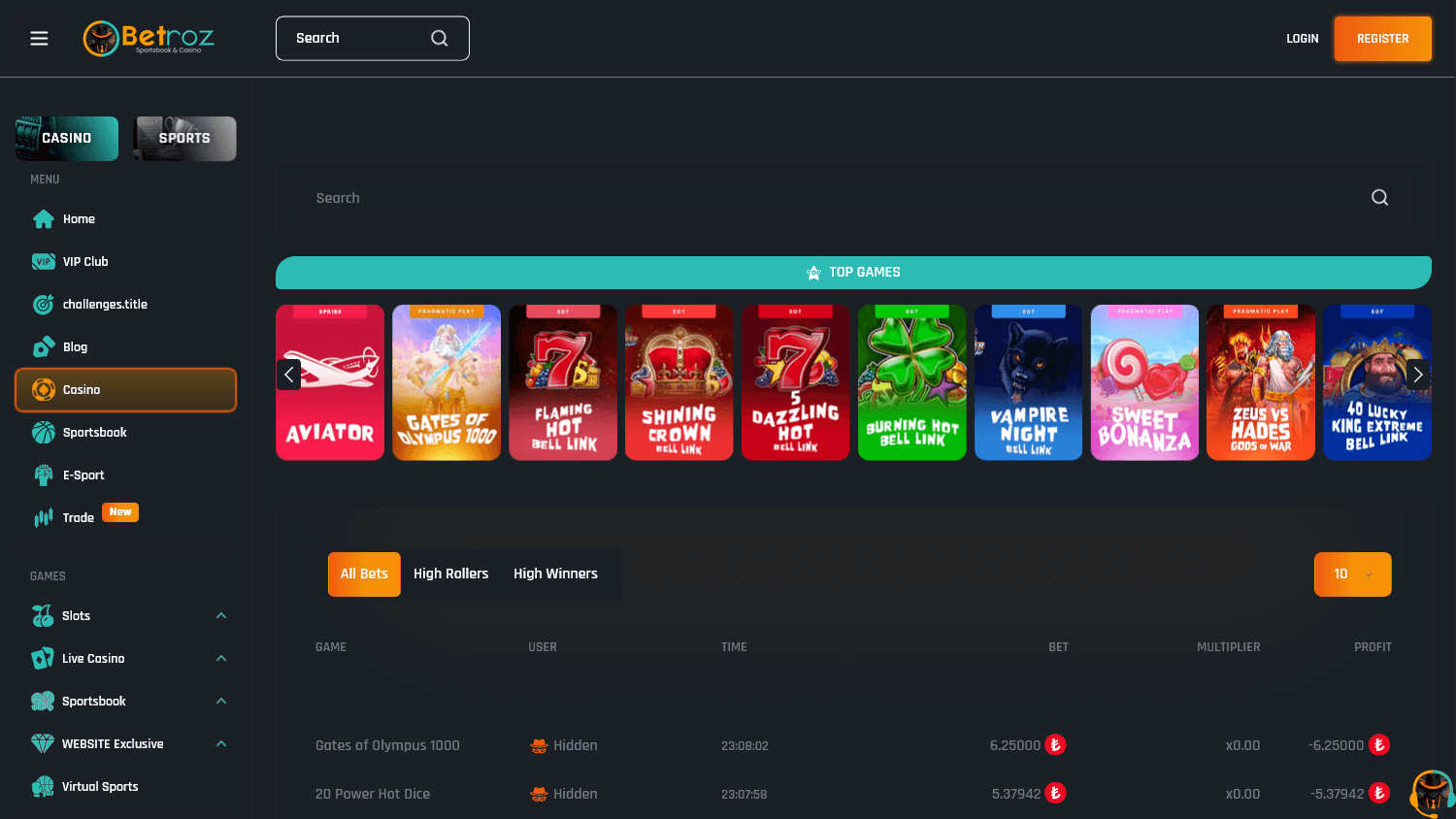Viewport: 1456px width, 819px height.
Task: Click the casino games Search field
Action: 853,198
